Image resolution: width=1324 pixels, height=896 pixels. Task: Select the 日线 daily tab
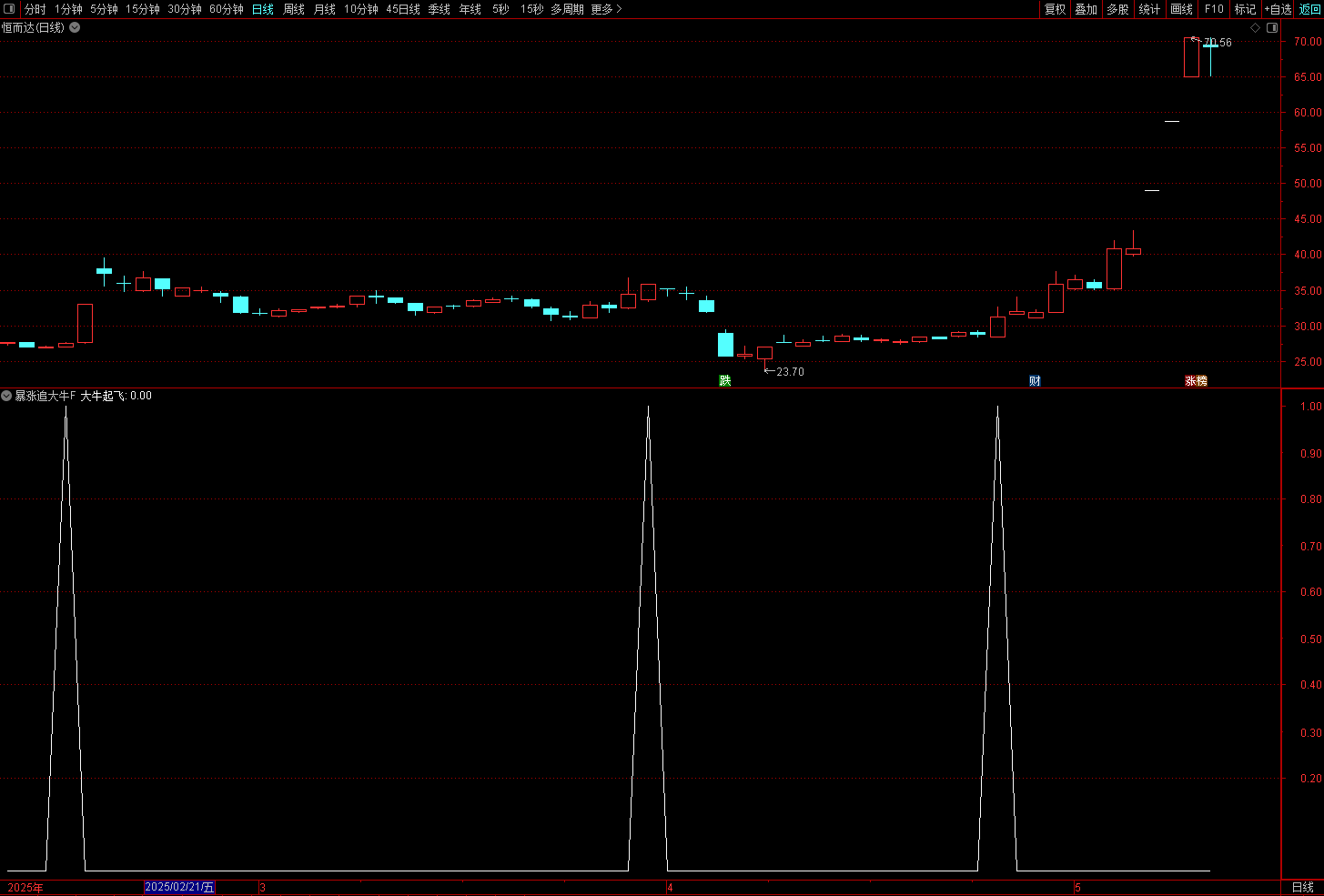point(263,9)
